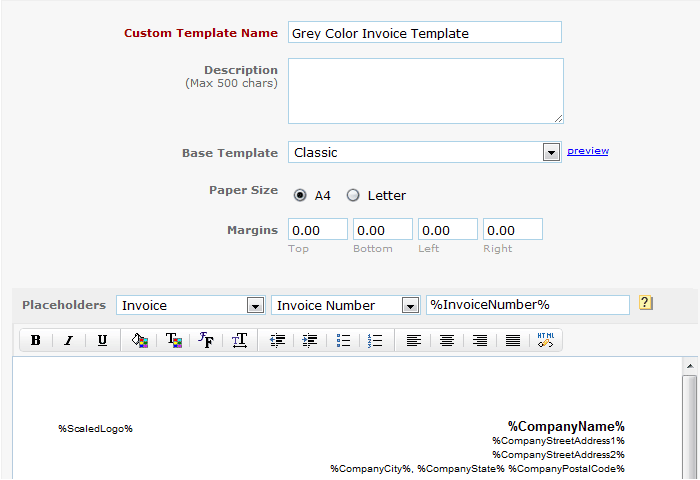Image resolution: width=700 pixels, height=480 pixels.
Task: Select the %InvoiceNumber% placeholder text field
Action: tap(528, 305)
